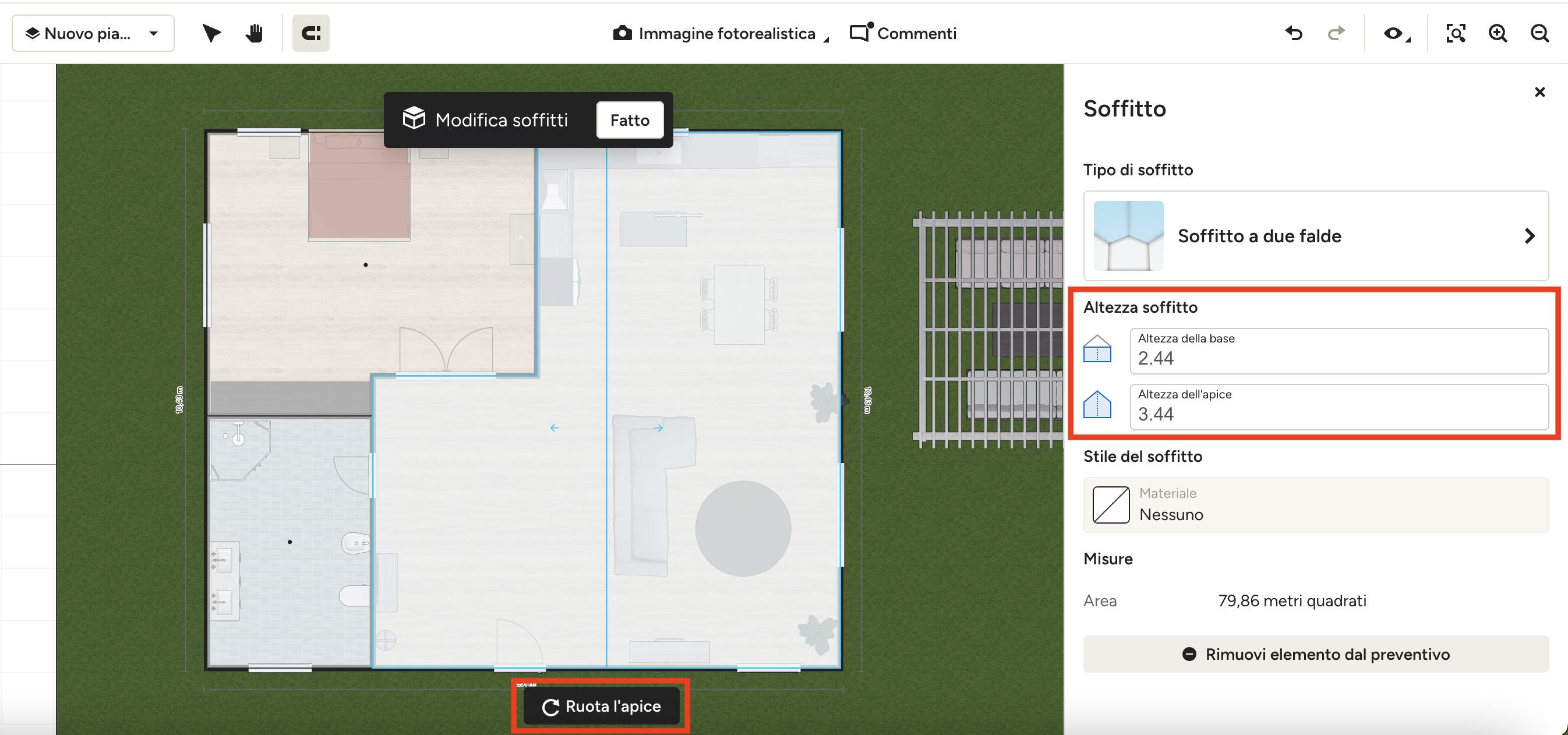Select the bed in the bedroom

tap(359, 187)
